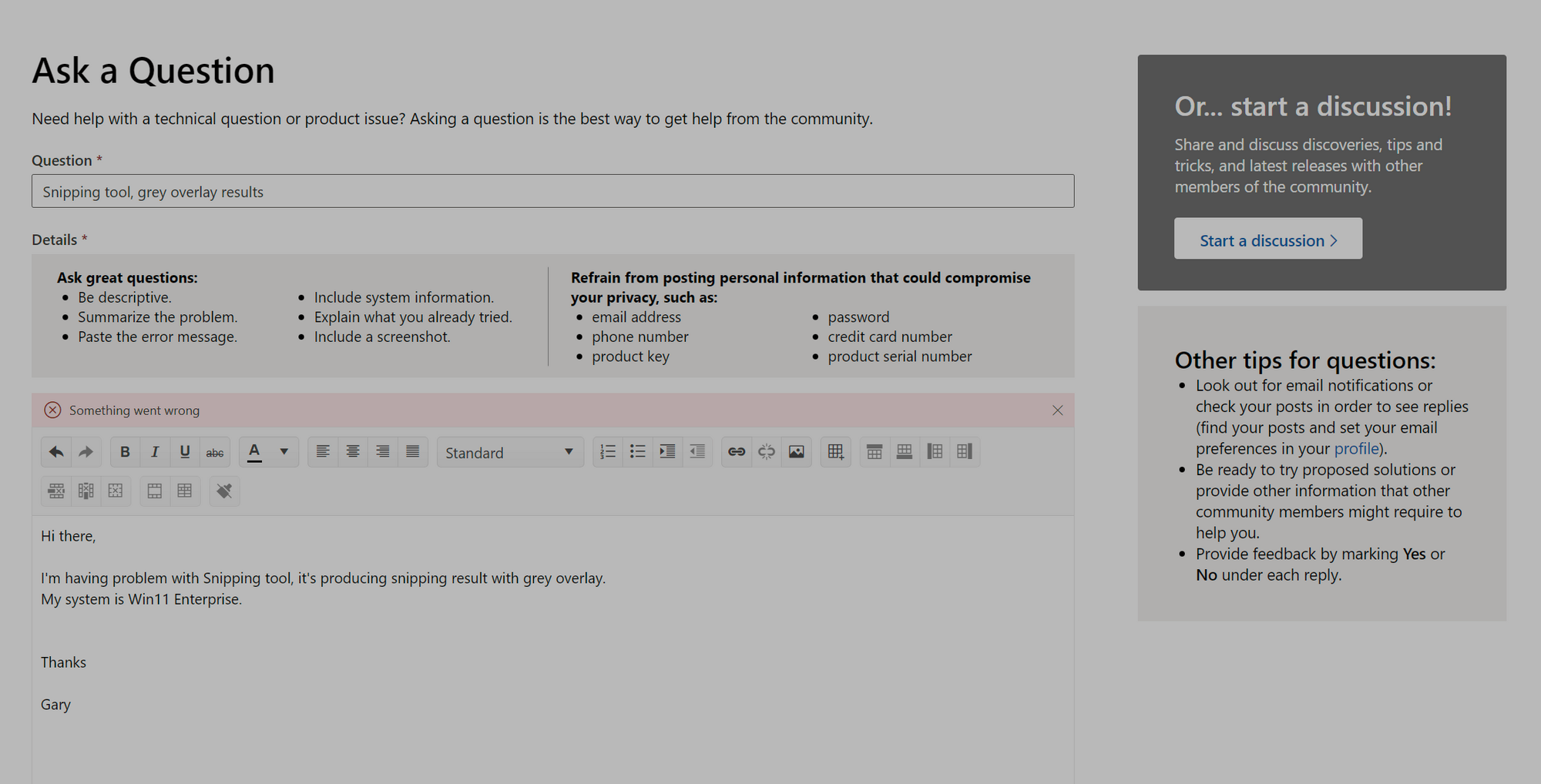Center align the text
The height and width of the screenshot is (784, 1541).
tap(353, 452)
